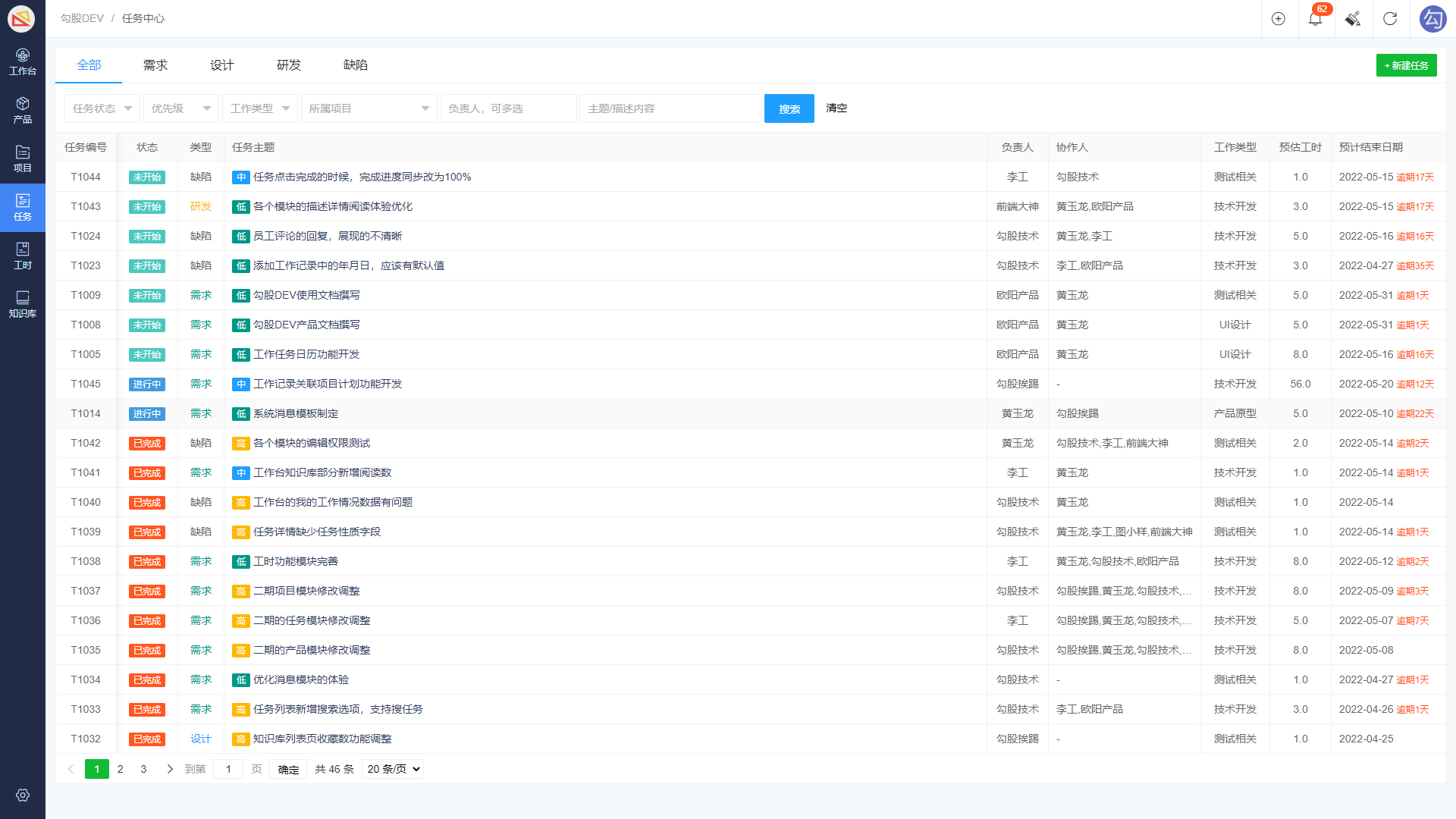Focus the jump-to-page number field
Viewport: 1456px width, 819px height.
coord(228,769)
